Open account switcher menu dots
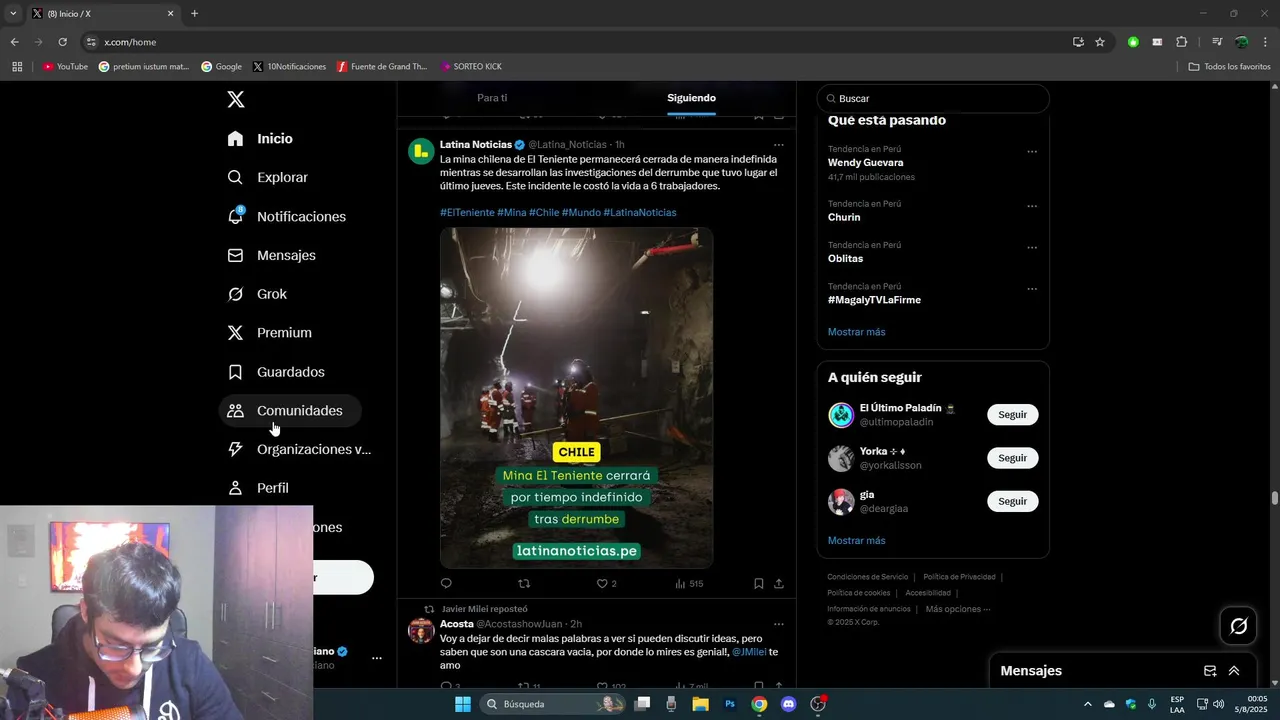This screenshot has height=720, width=1280. 377,658
